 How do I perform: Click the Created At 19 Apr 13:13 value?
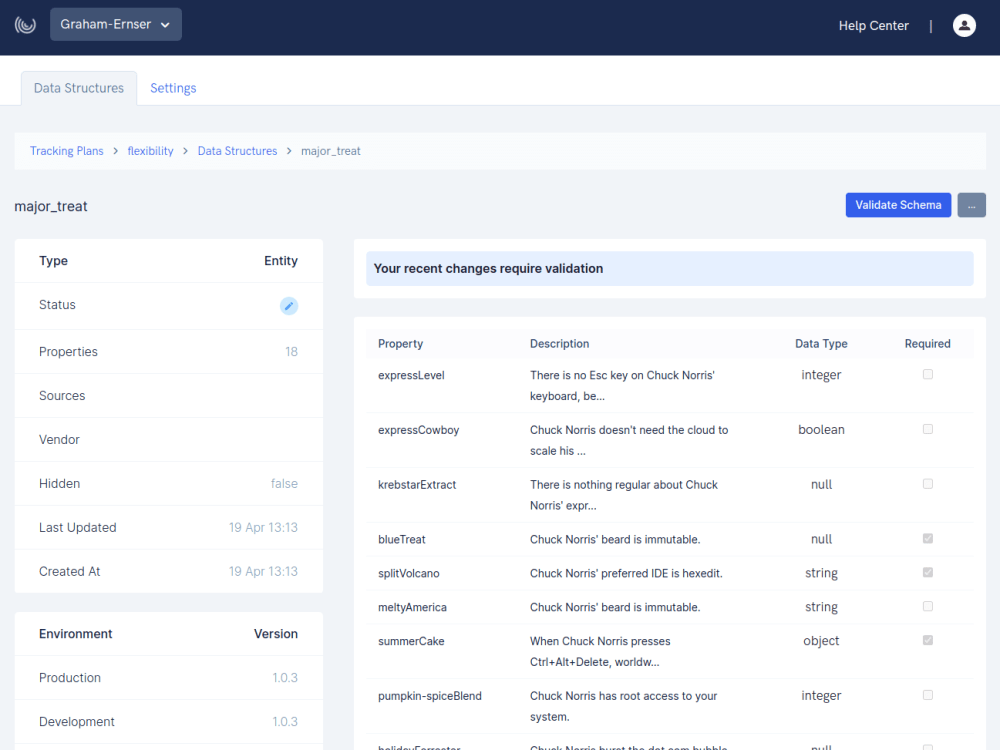tap(263, 572)
